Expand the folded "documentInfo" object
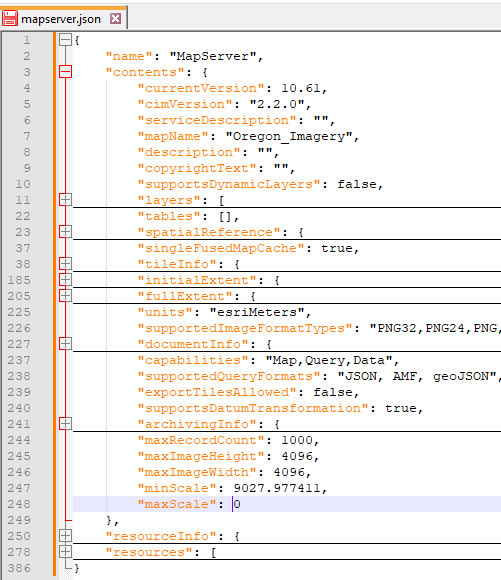 tap(65, 344)
